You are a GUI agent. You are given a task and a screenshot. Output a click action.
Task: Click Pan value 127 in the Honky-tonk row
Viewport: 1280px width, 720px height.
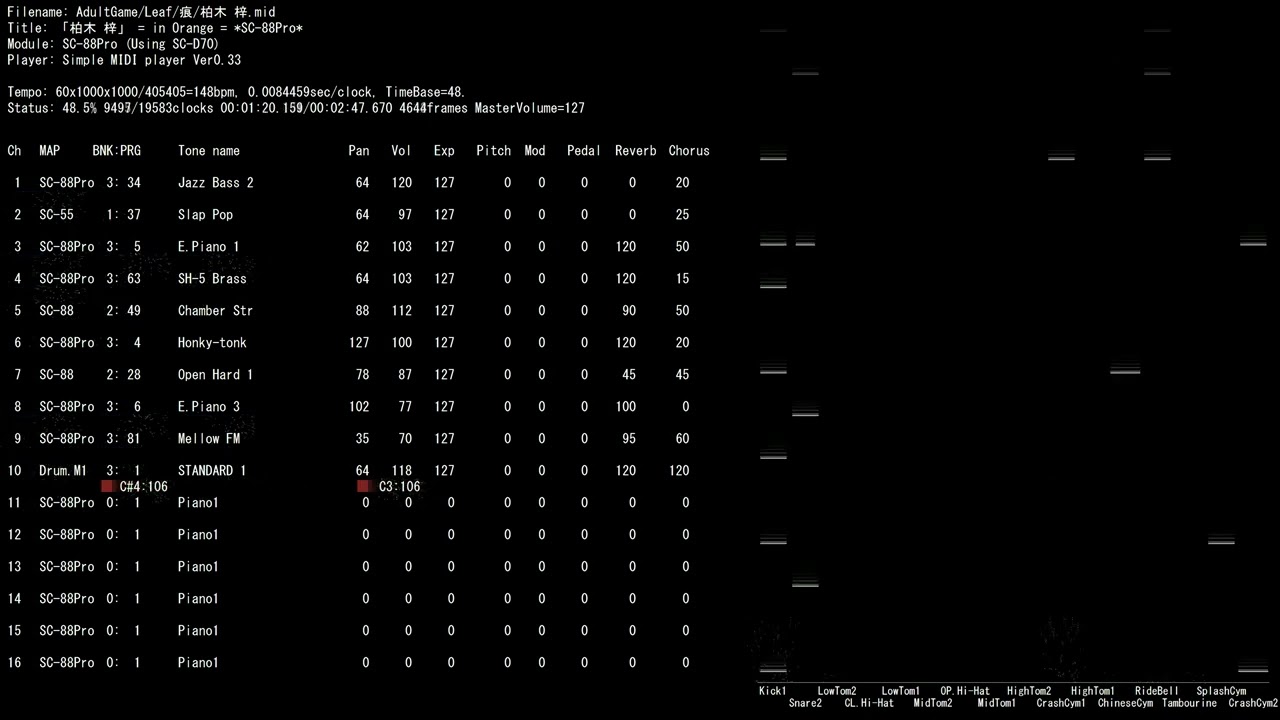tap(359, 343)
